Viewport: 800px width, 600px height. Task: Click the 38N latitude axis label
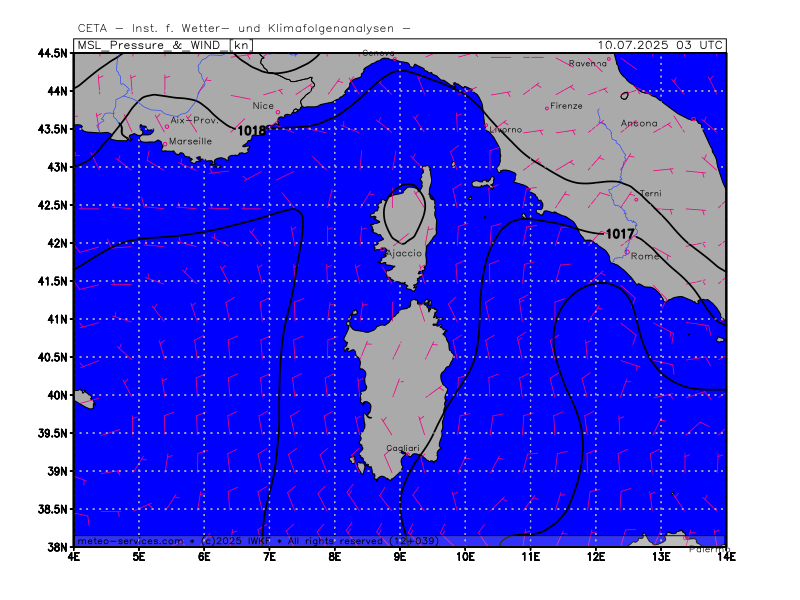coord(57,547)
